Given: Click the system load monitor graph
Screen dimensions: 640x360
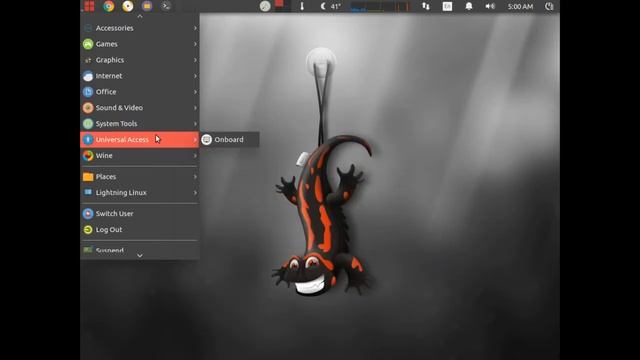Looking at the screenshot, I should click(380, 6).
